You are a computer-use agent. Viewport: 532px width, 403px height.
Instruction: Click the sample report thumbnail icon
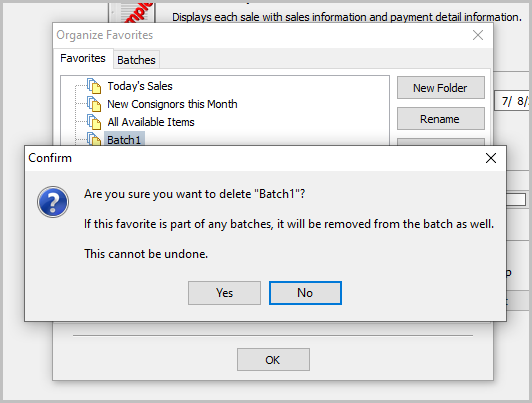click(132, 13)
